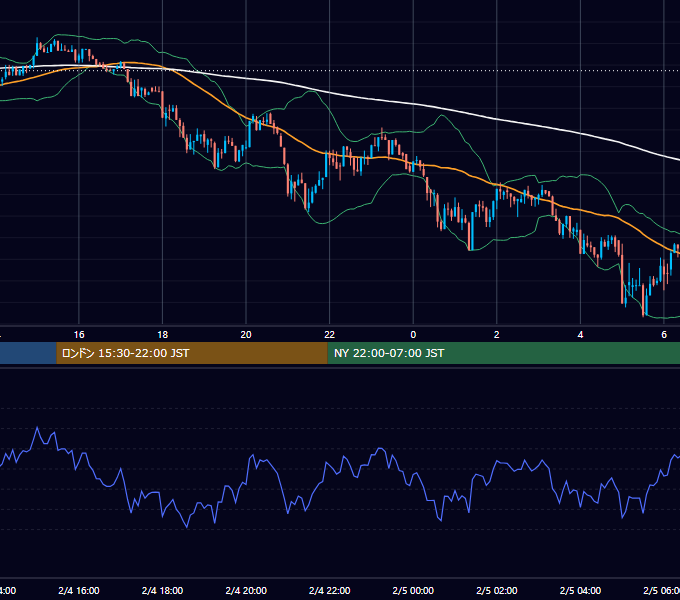
Task: Select the 4 hour axis label
Action: pyautogui.click(x=580, y=335)
